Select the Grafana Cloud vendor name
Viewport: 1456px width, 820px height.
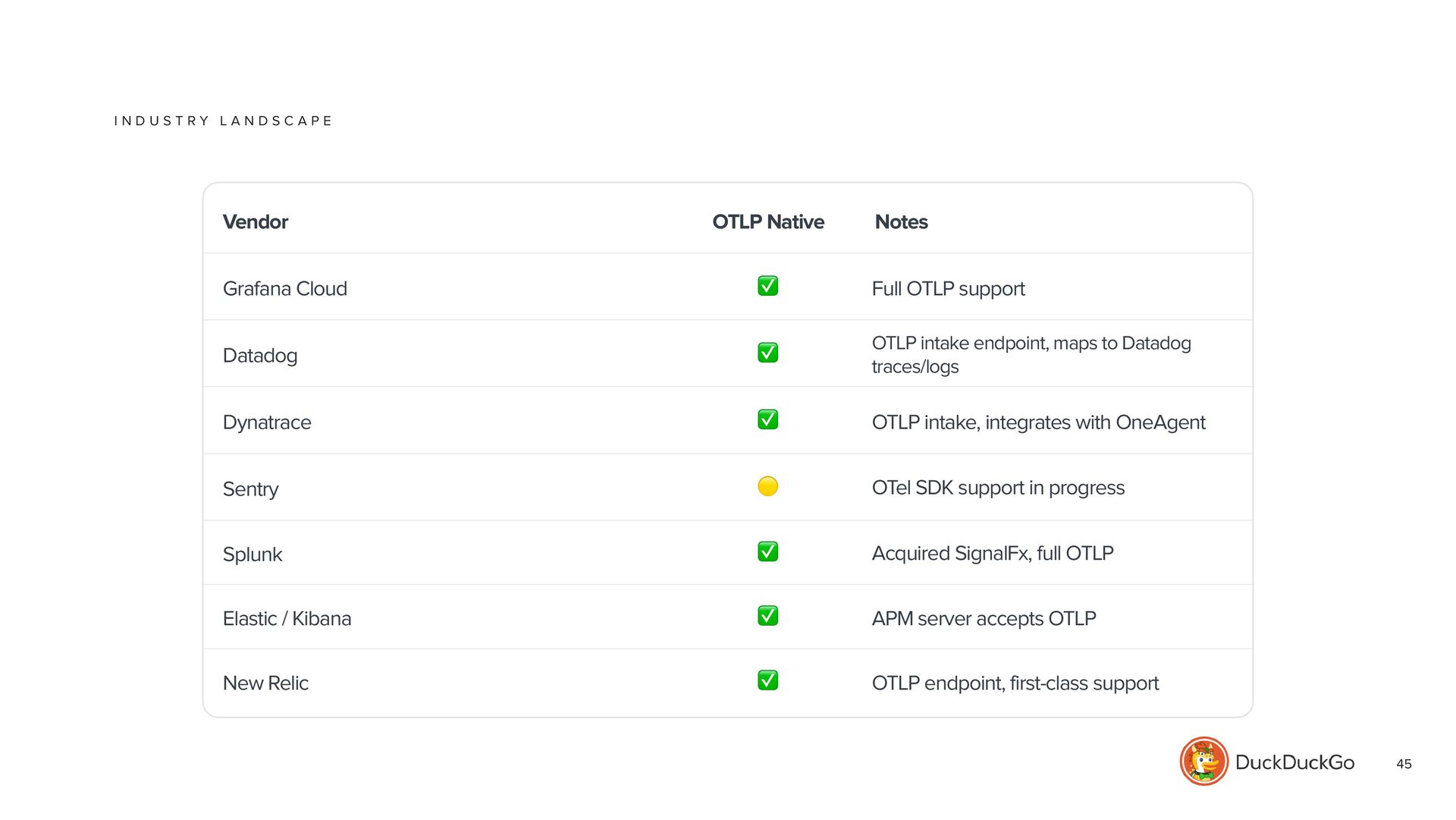tap(284, 289)
